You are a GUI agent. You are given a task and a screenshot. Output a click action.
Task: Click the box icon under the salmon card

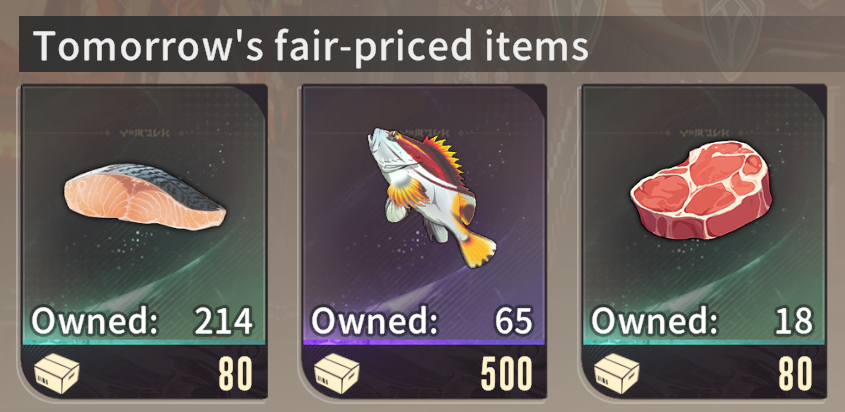(x=57, y=373)
